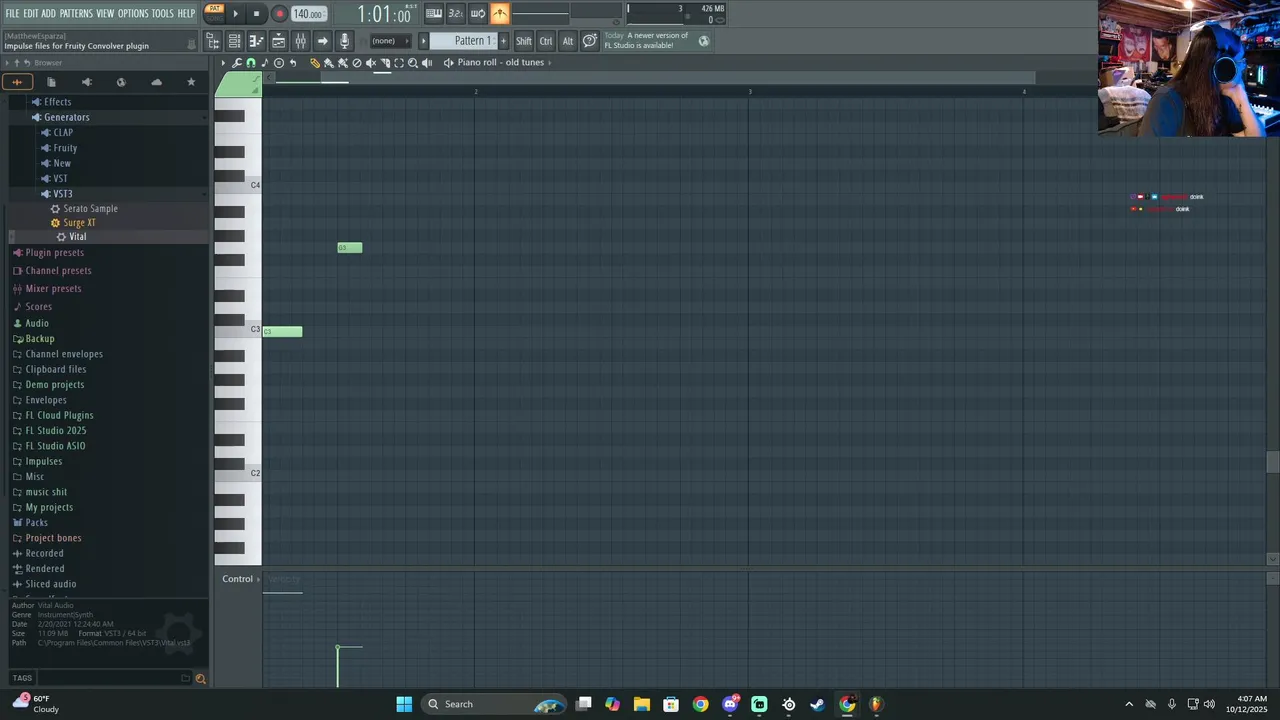
Task: Switch to the All browser tab
Action: pos(17,82)
